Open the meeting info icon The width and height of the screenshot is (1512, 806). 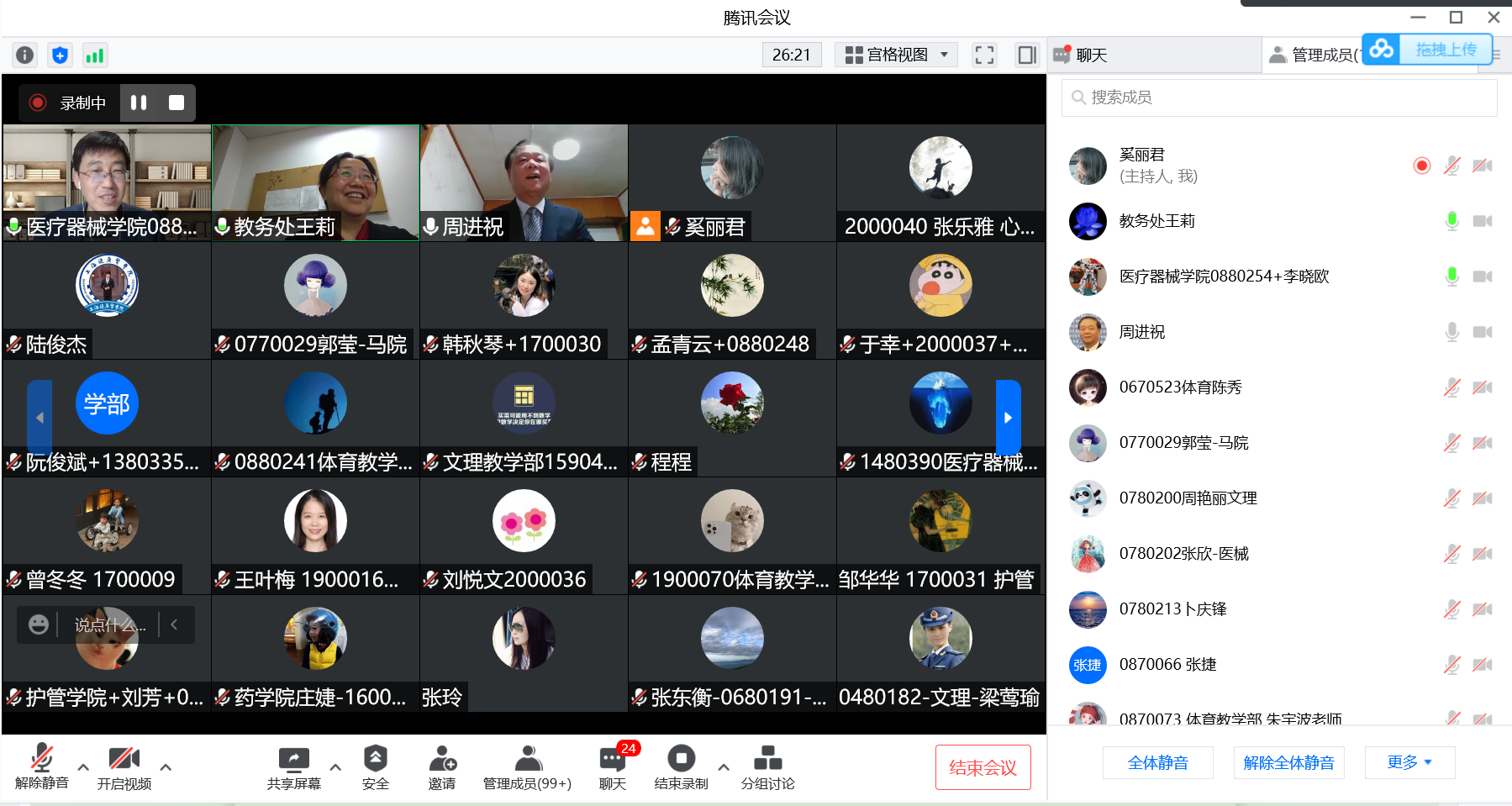(x=25, y=55)
